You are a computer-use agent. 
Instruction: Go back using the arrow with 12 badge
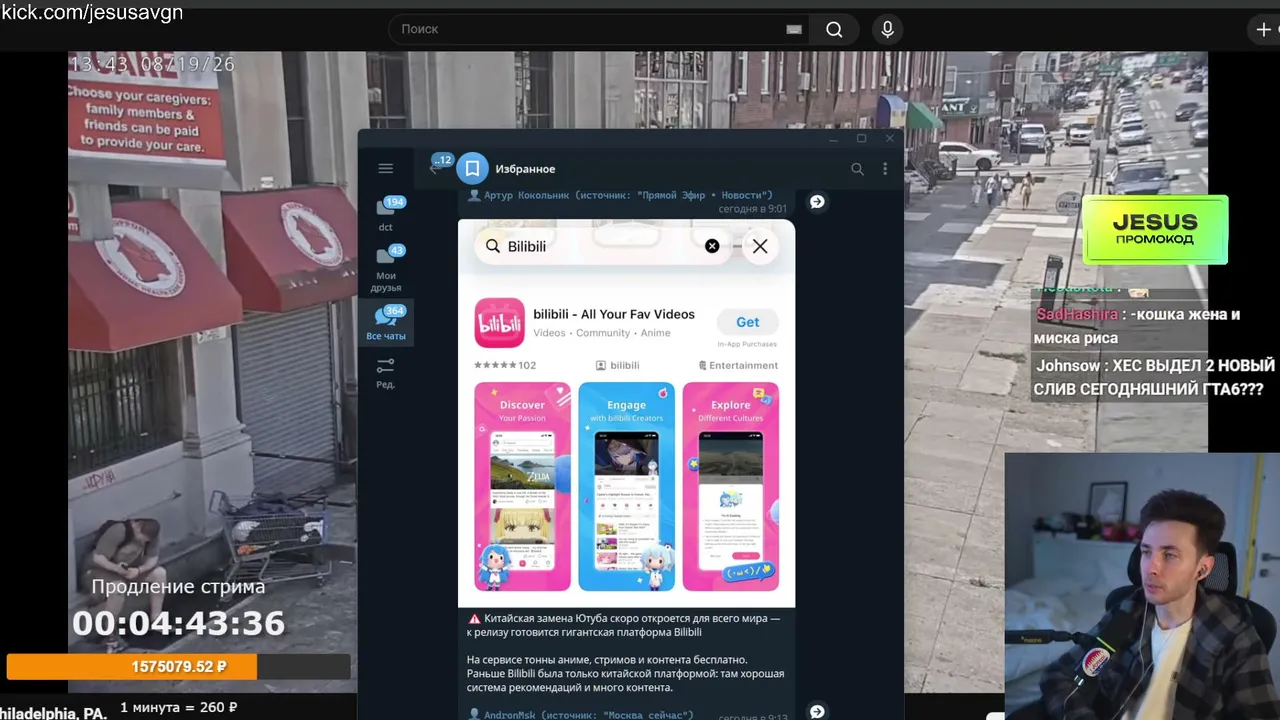point(437,167)
